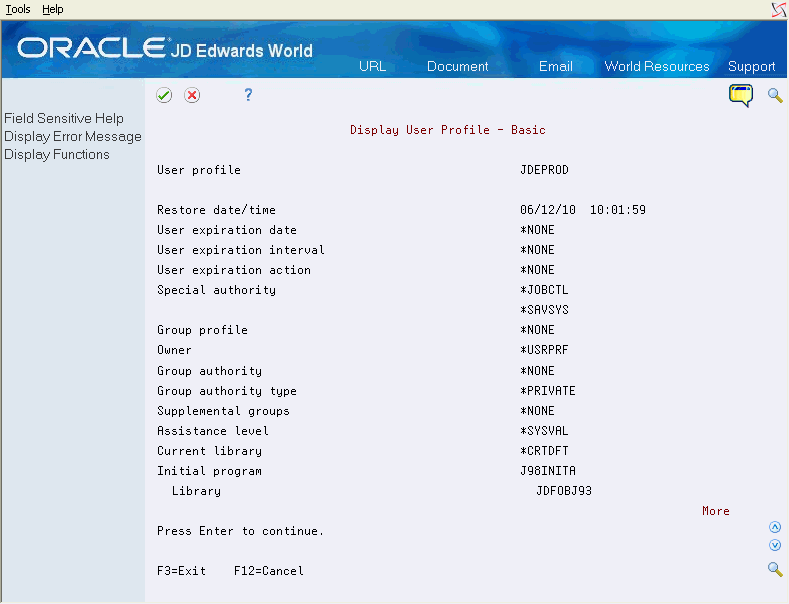Click the bottom magnifying glass icon
This screenshot has height=604, width=789.
[x=775, y=570]
